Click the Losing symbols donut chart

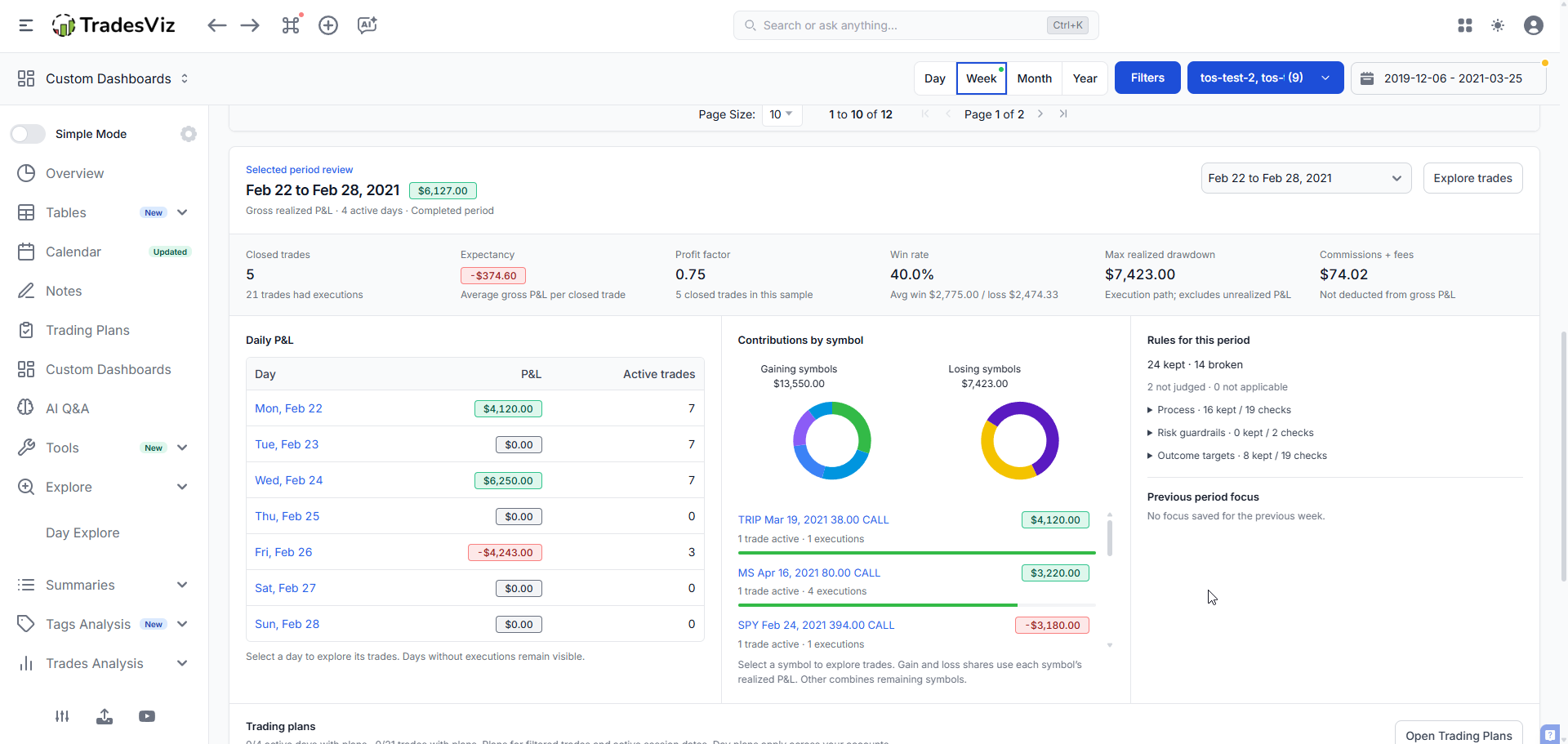tap(1019, 441)
